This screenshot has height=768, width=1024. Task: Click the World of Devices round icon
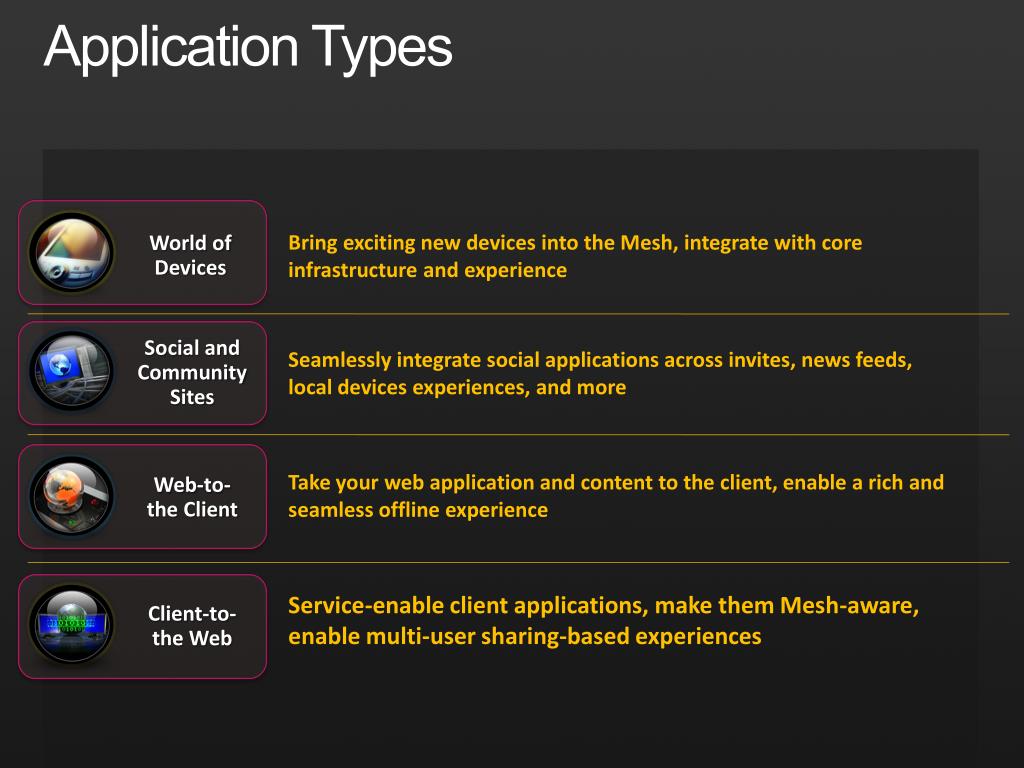71,252
